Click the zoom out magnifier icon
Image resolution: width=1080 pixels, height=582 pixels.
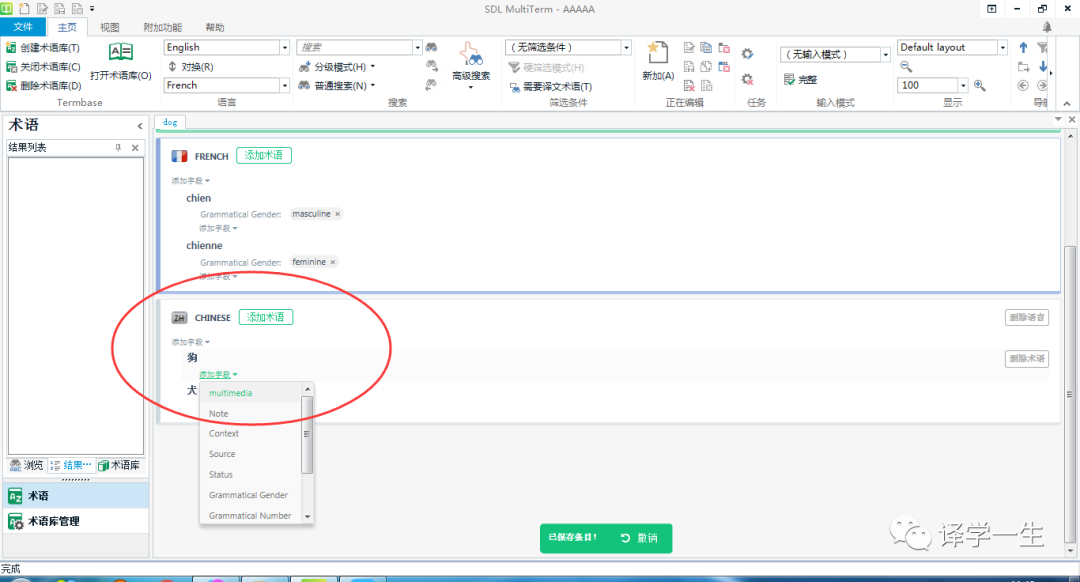(906, 66)
